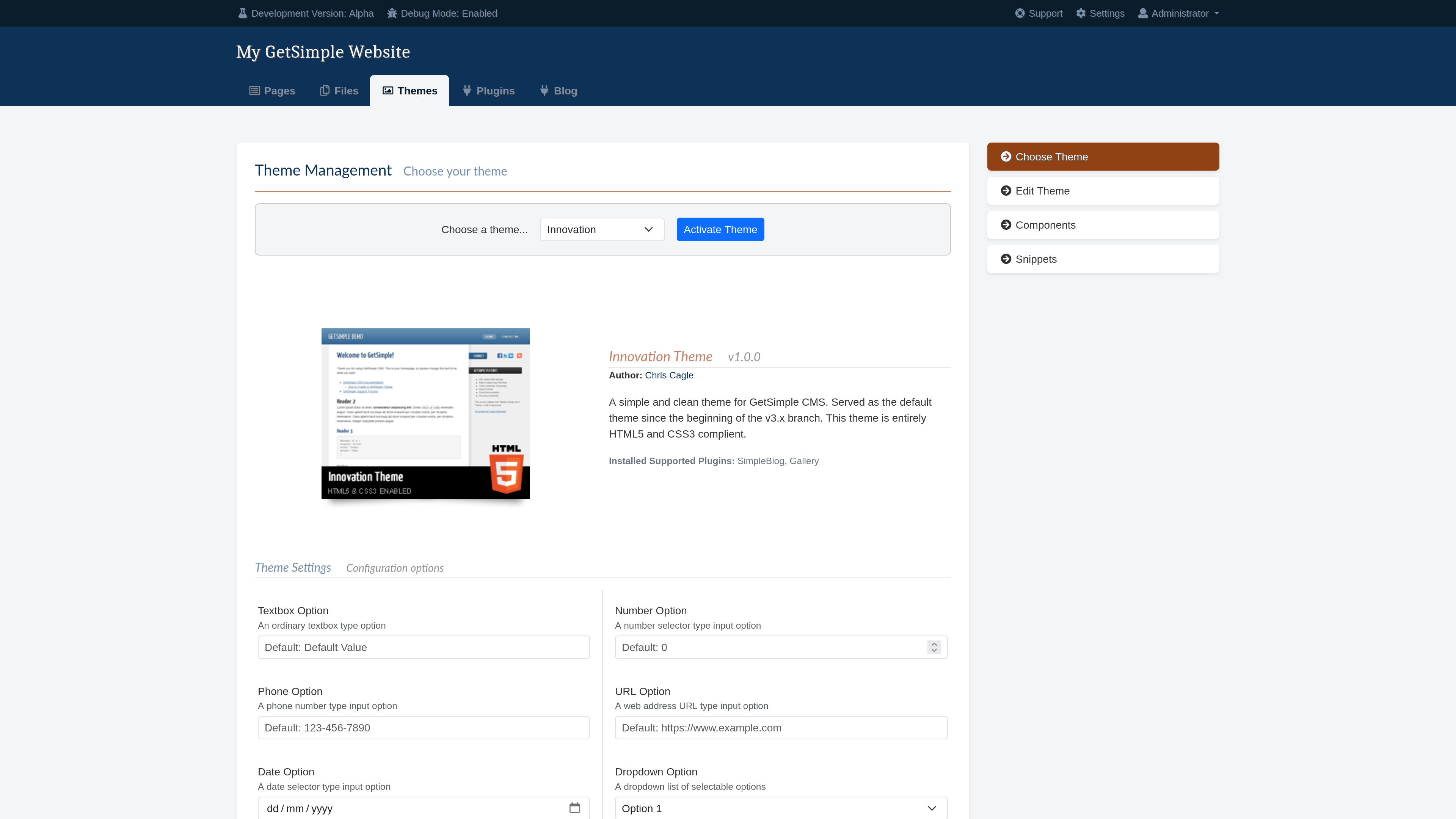
Task: Open the Chris Cagle author link
Action: pos(669,375)
